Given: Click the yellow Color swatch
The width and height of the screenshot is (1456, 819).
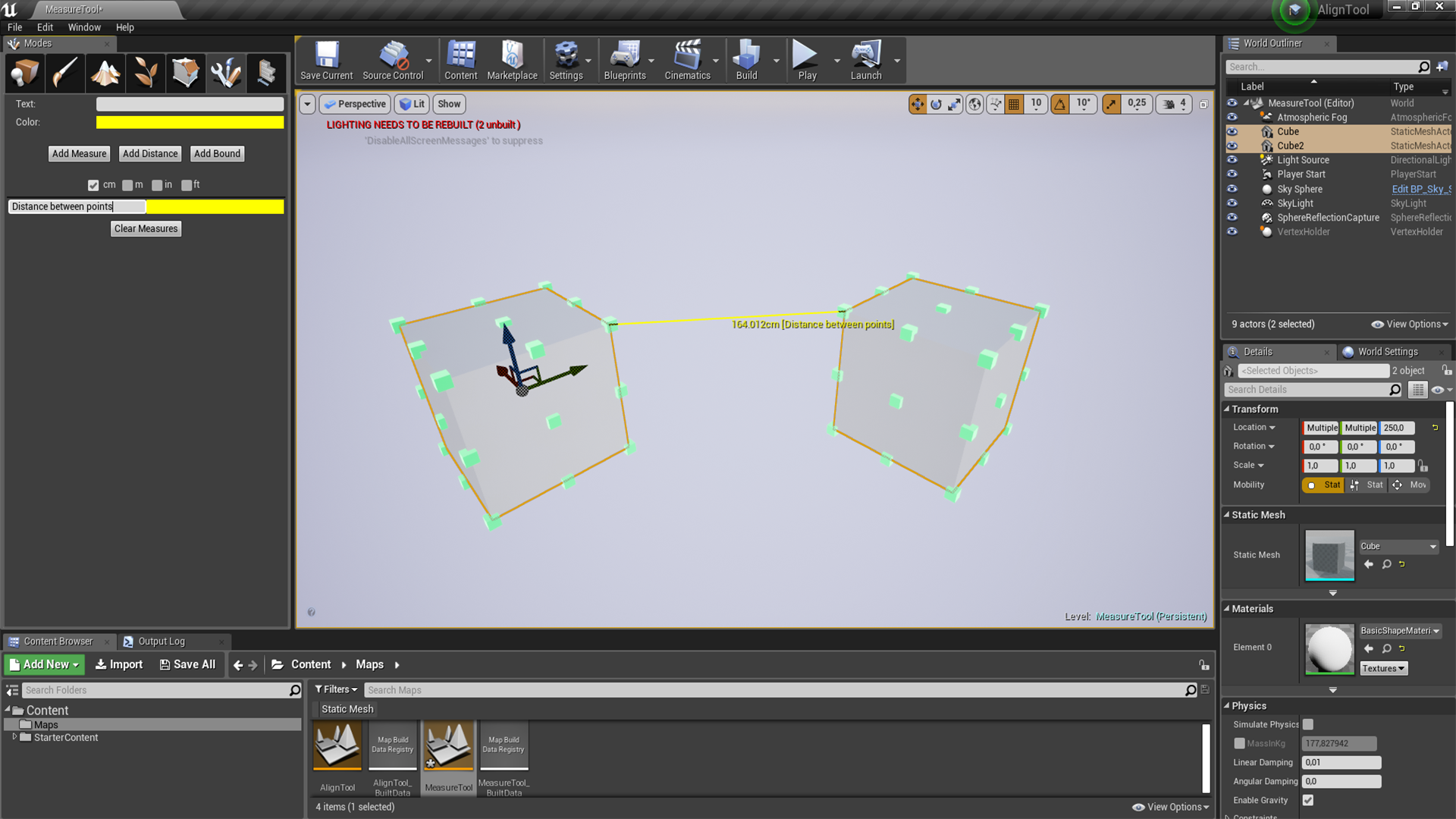Looking at the screenshot, I should tap(190, 122).
